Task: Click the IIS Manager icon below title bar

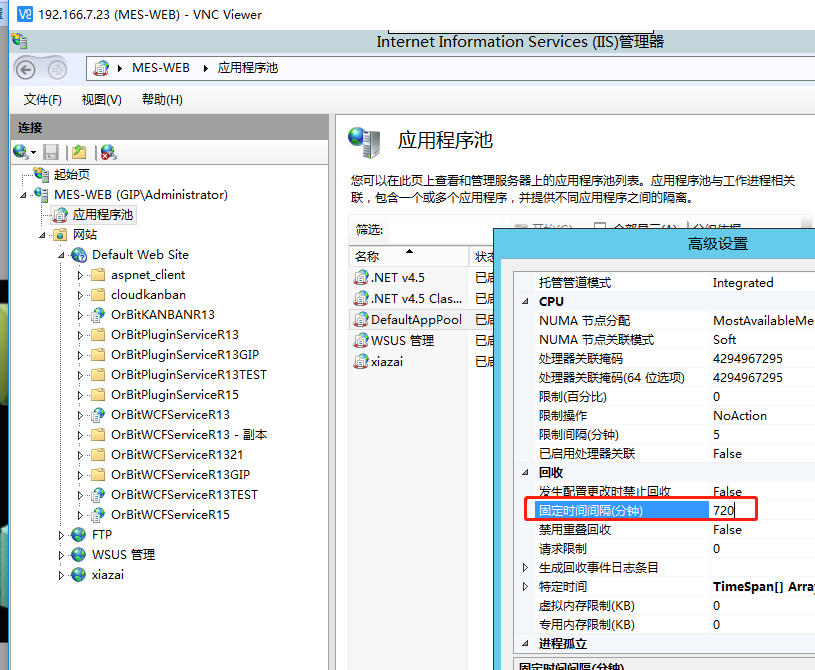Action: pos(20,41)
